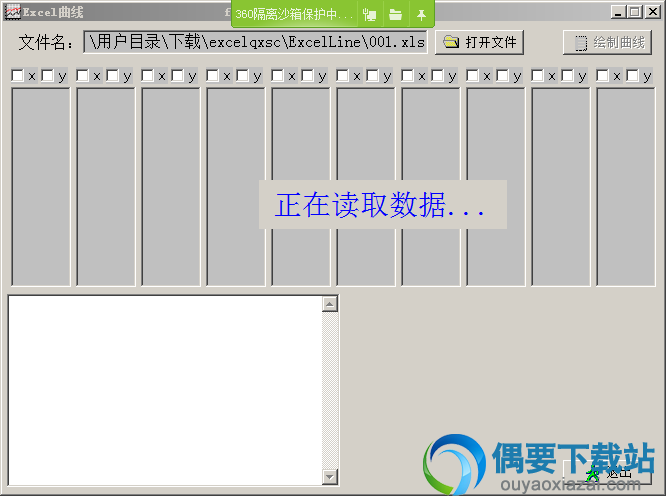The image size is (666, 496).
Task: Check the y box of the eighth column
Action: tap(502, 76)
